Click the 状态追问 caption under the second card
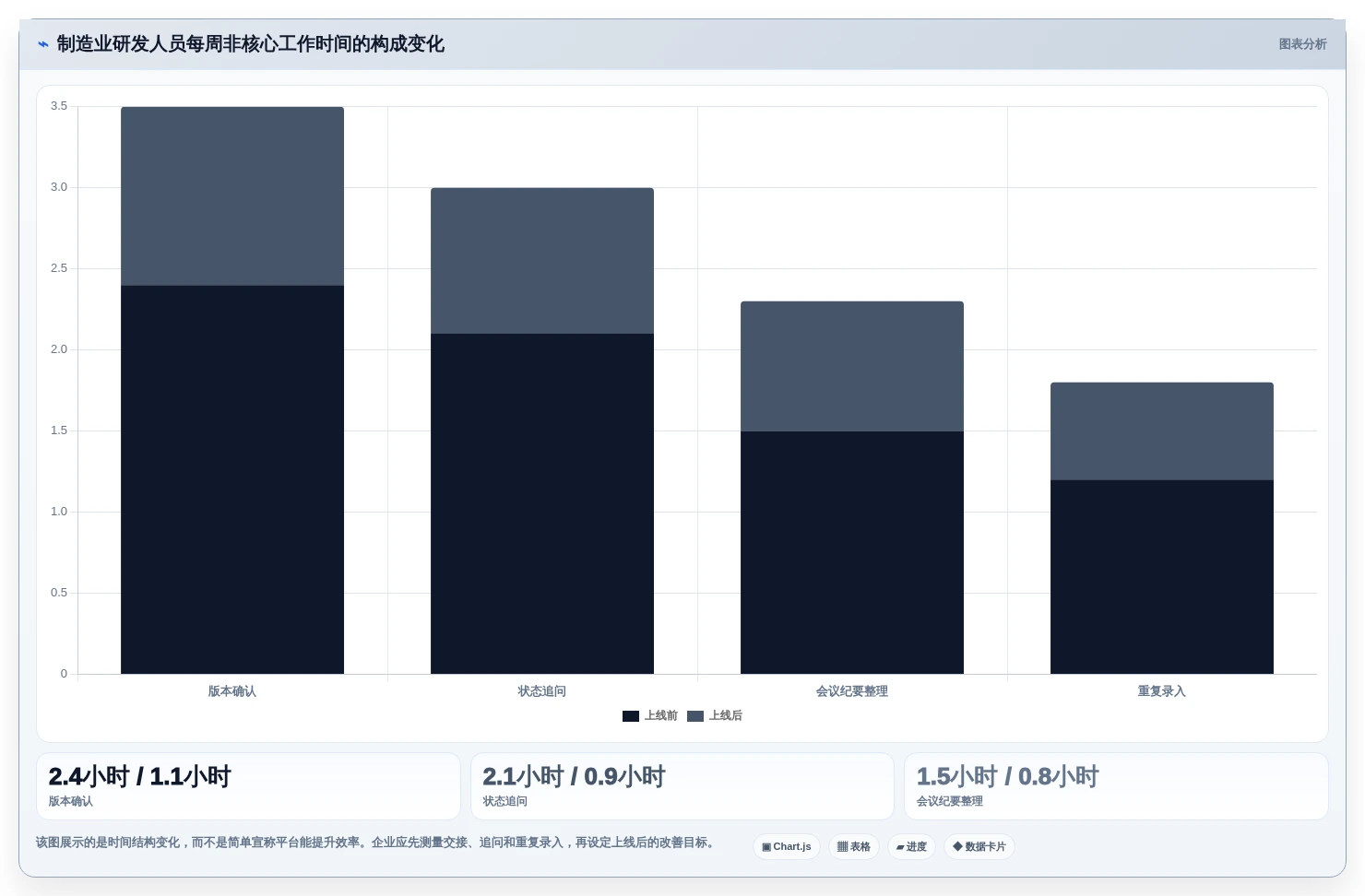The width and height of the screenshot is (1365, 896). 505,801
